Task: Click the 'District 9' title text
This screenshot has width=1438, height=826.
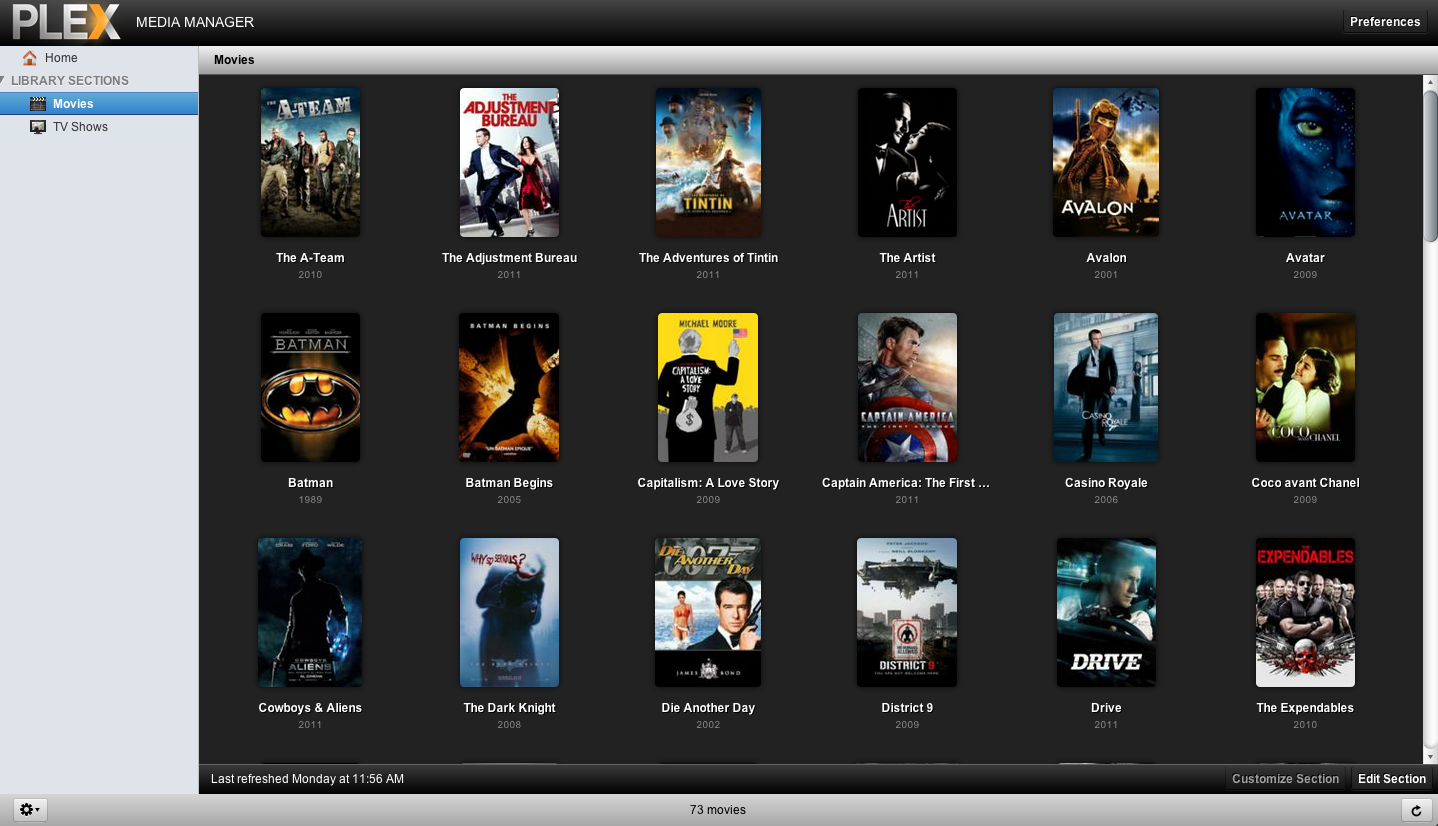Action: point(907,708)
